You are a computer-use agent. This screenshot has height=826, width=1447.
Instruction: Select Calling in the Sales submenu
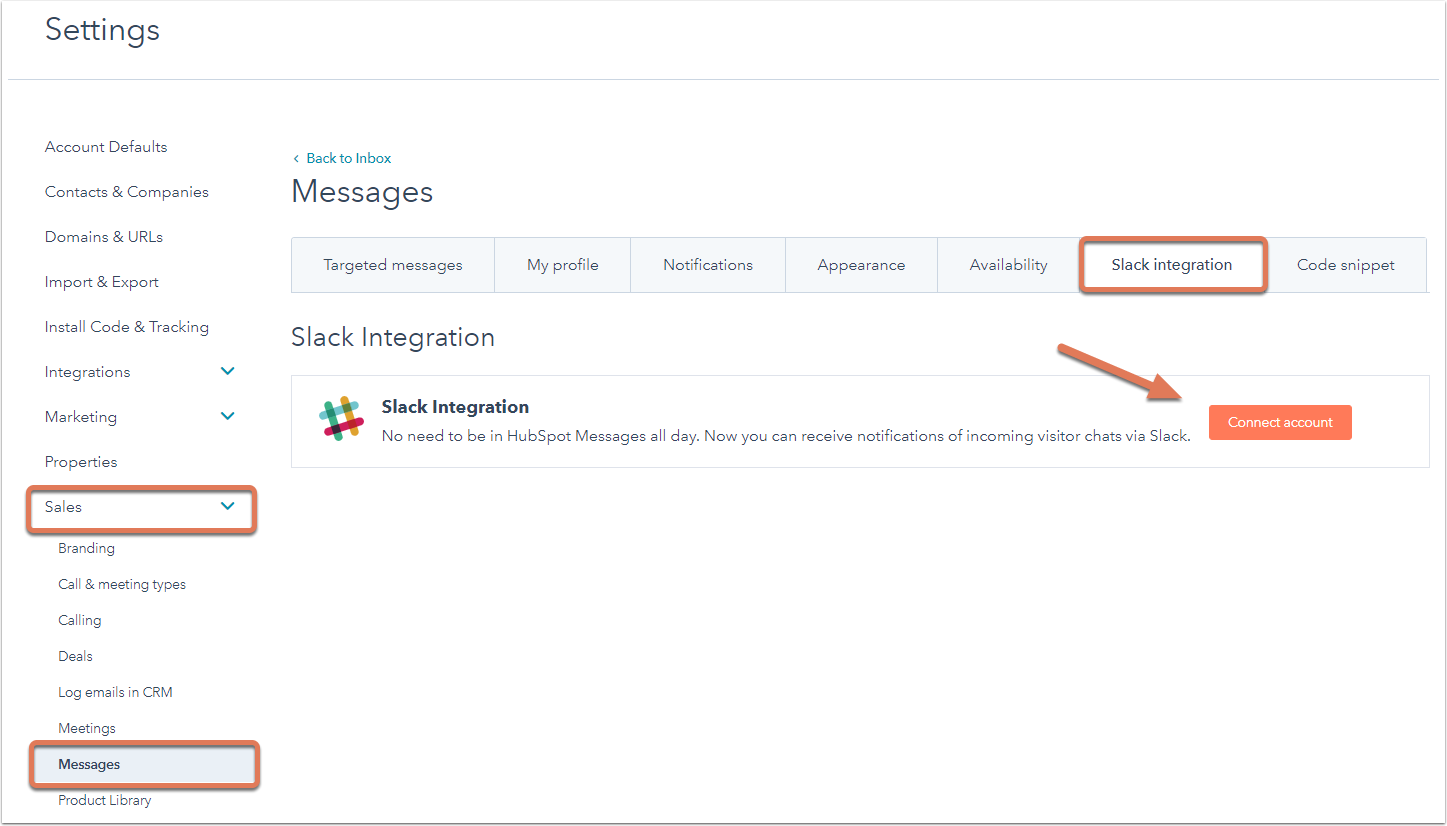(80, 620)
